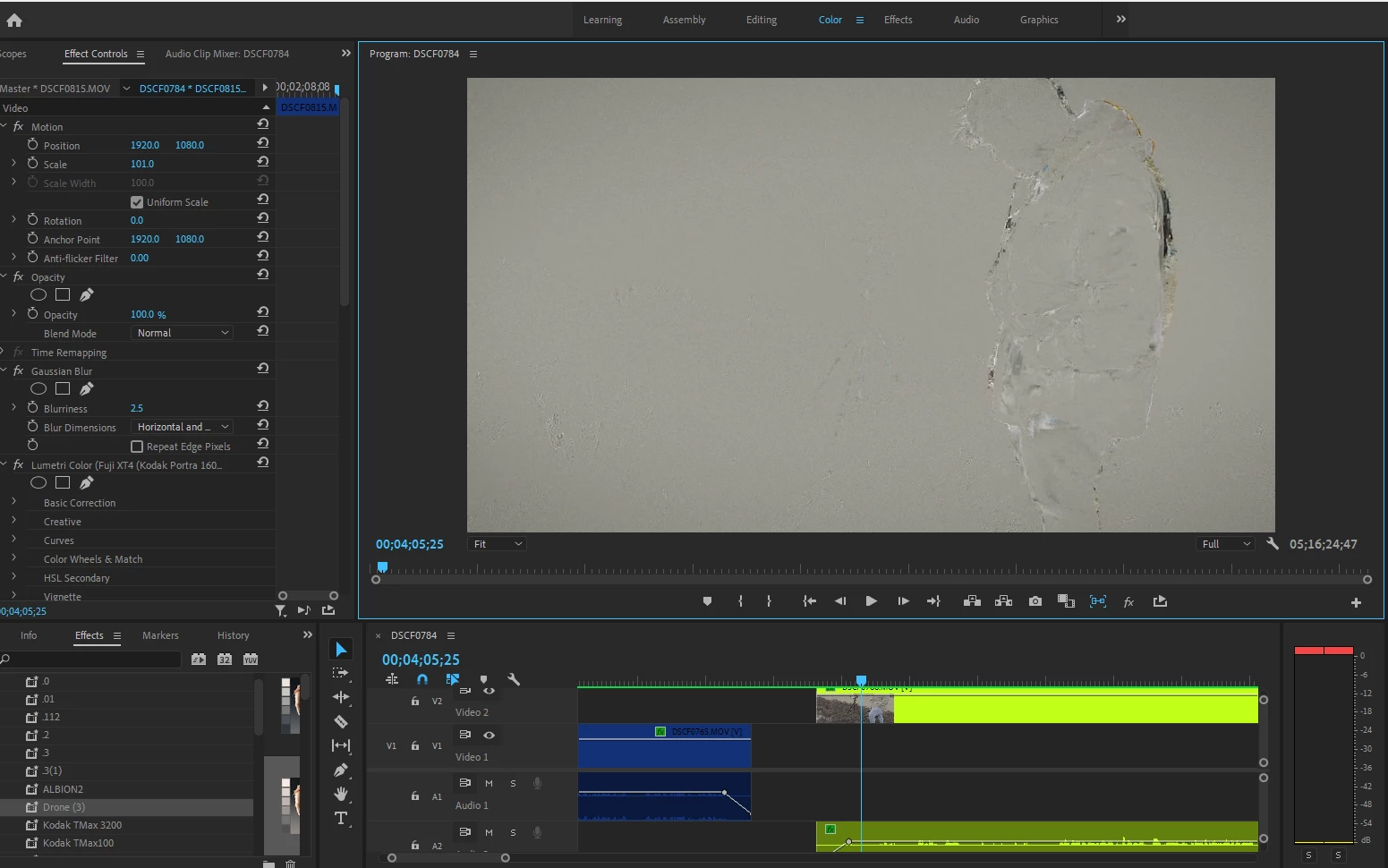Toggle the Uniform Scale checkbox

point(137,202)
